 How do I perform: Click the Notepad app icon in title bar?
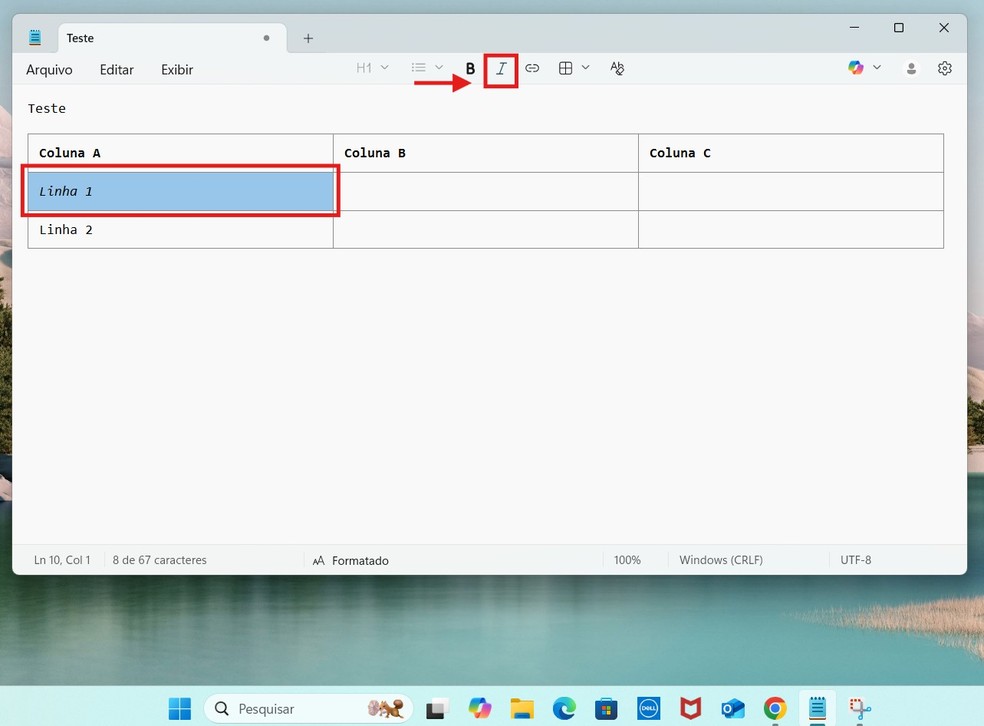(x=35, y=38)
